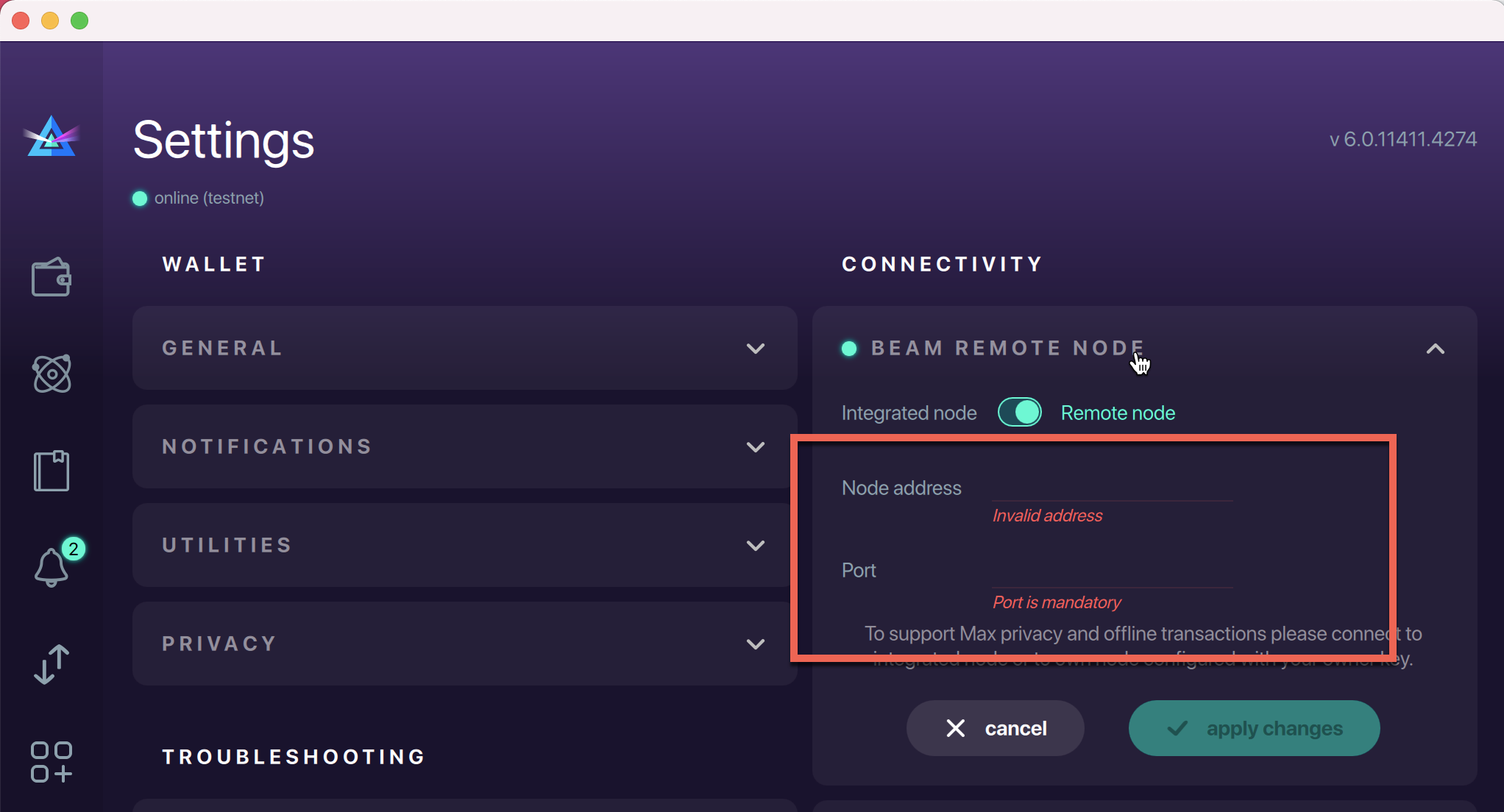Open the Wallet sidebar icon
The image size is (1504, 812).
tap(51, 277)
